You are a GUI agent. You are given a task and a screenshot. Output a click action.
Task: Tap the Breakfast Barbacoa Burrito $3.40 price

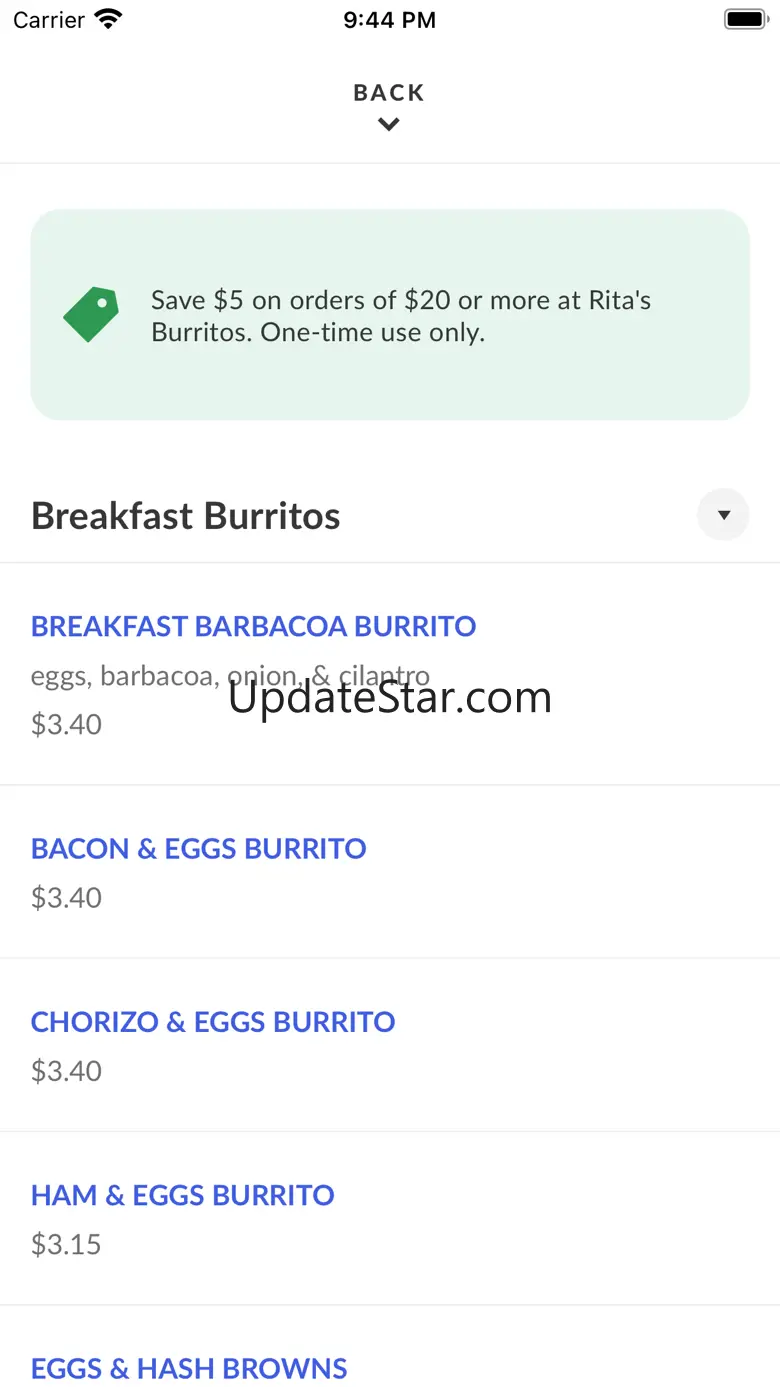[x=66, y=724]
